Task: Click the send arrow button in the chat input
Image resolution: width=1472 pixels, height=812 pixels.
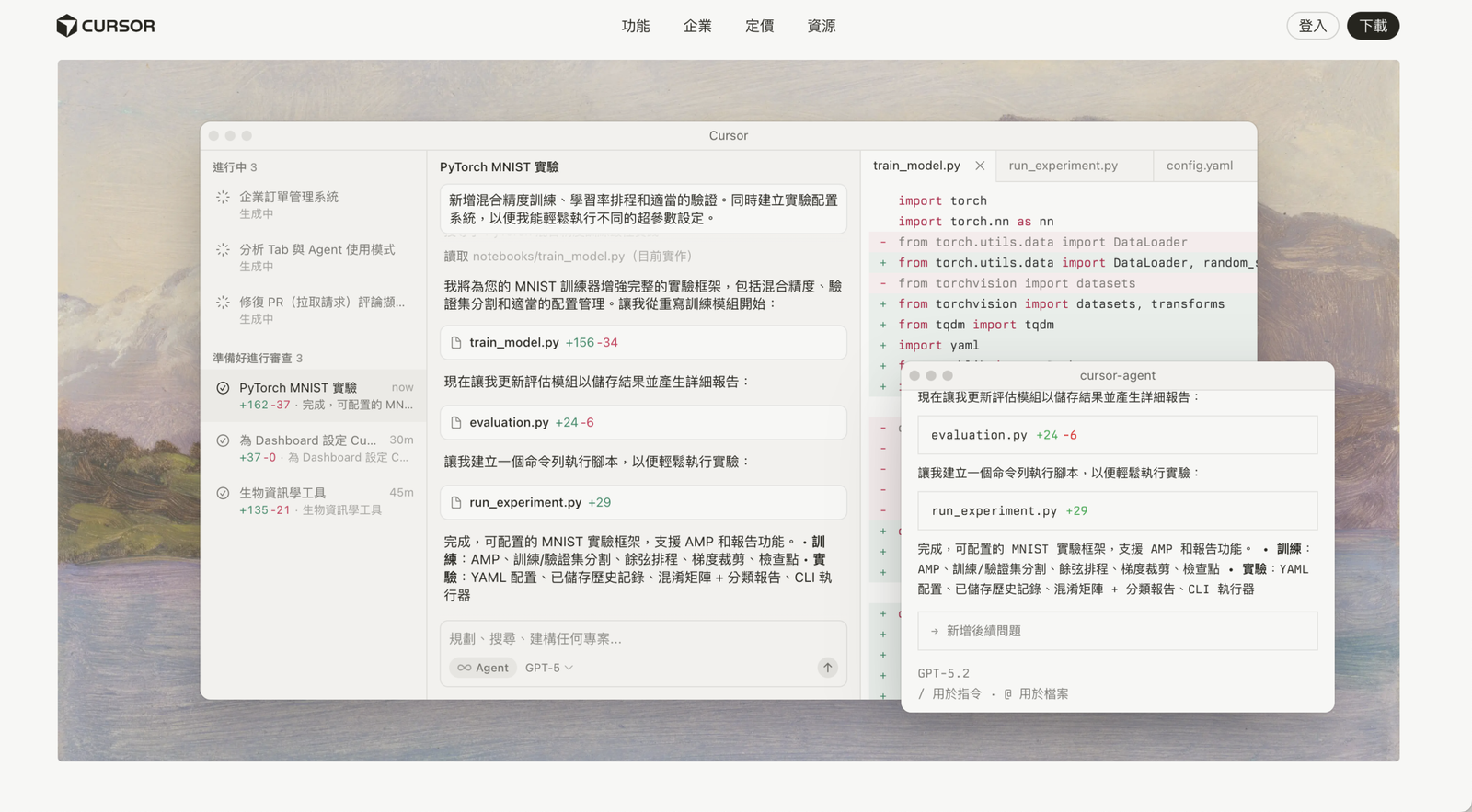Action: pos(827,668)
